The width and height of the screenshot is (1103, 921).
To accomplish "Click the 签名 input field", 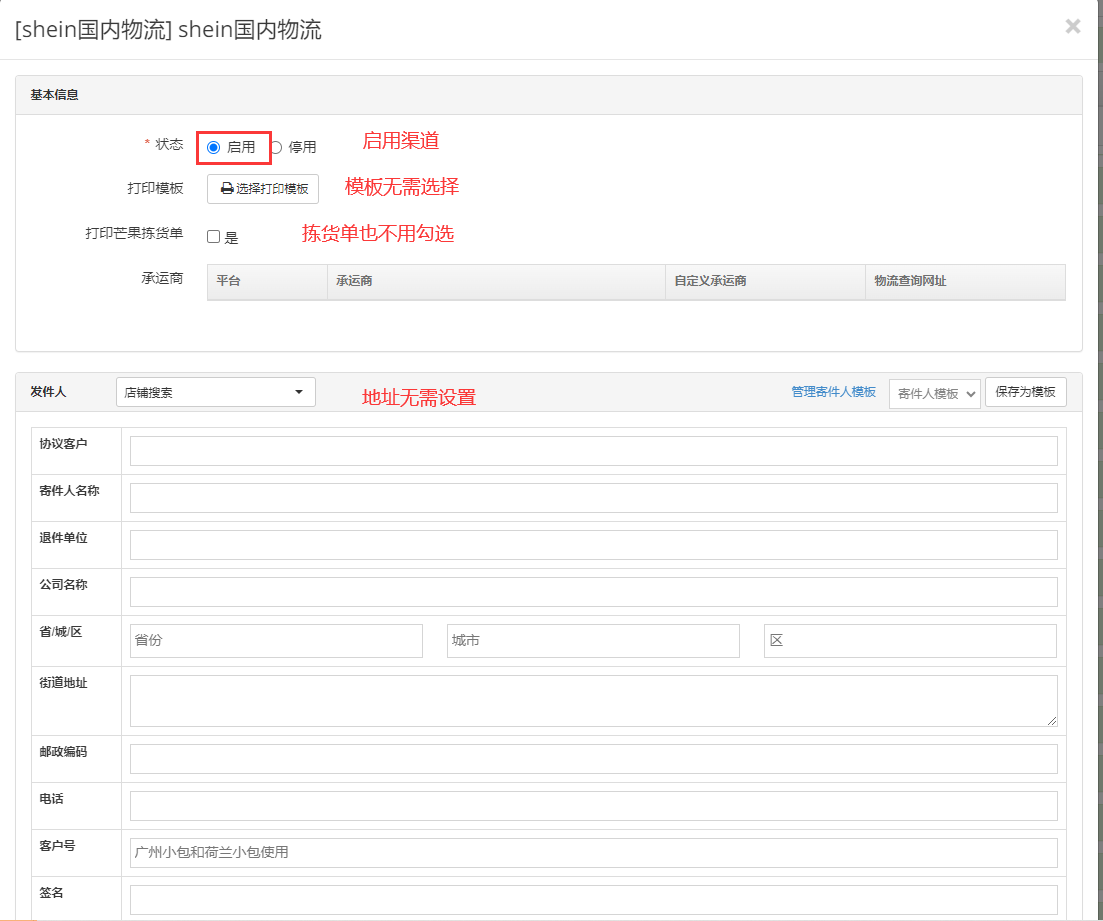I will click(594, 899).
